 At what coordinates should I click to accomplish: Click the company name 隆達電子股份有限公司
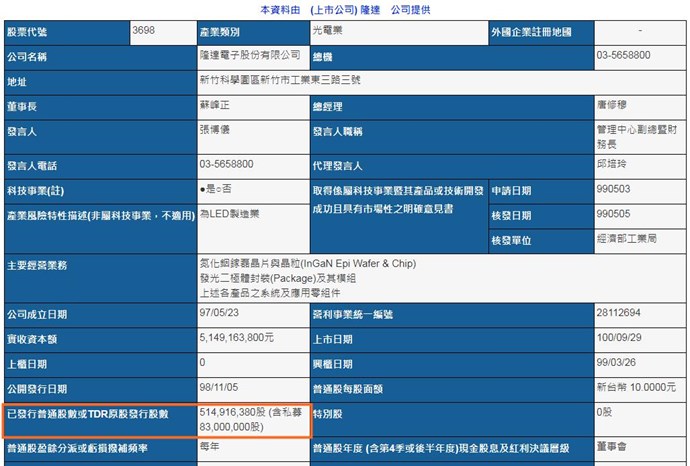coord(249,57)
